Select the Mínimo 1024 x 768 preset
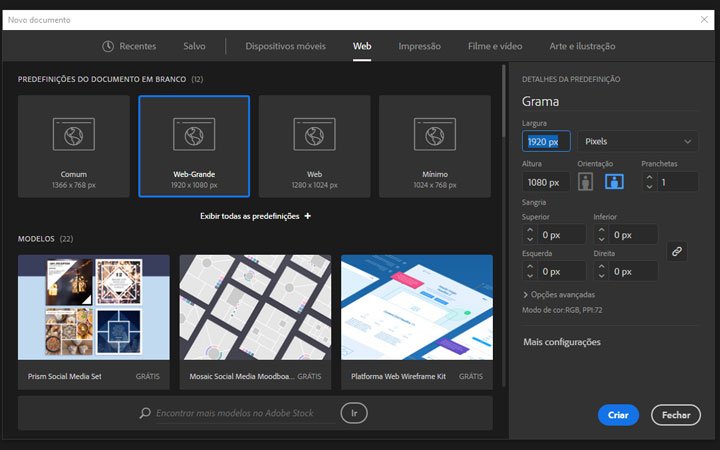Image resolution: width=720 pixels, height=450 pixels. (435, 146)
